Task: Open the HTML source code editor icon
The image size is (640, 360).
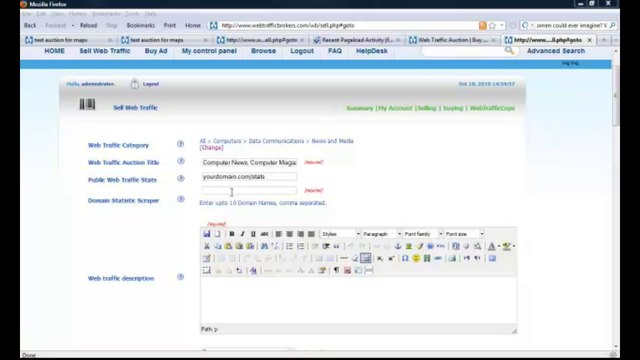Action: (x=441, y=246)
